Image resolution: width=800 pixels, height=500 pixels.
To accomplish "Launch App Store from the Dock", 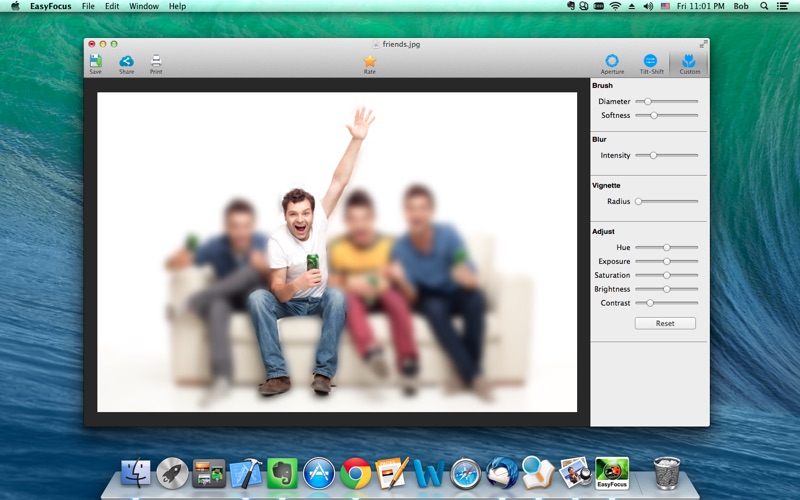I will click(x=319, y=473).
